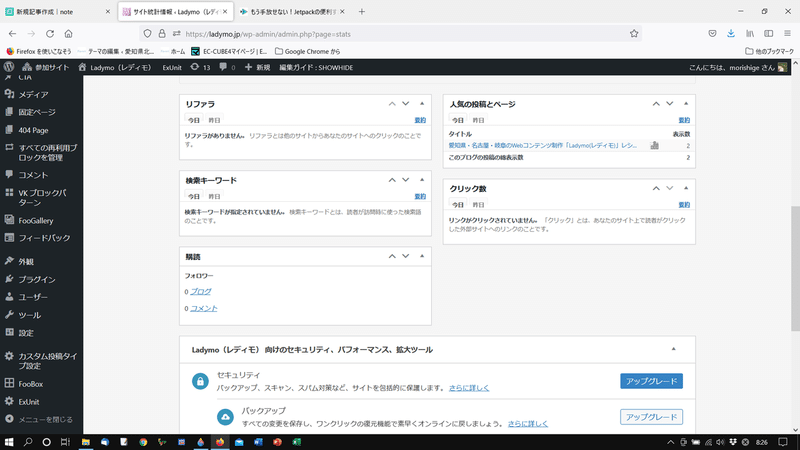
Task: Bookmark this page with the star icon
Action: [x=634, y=34]
